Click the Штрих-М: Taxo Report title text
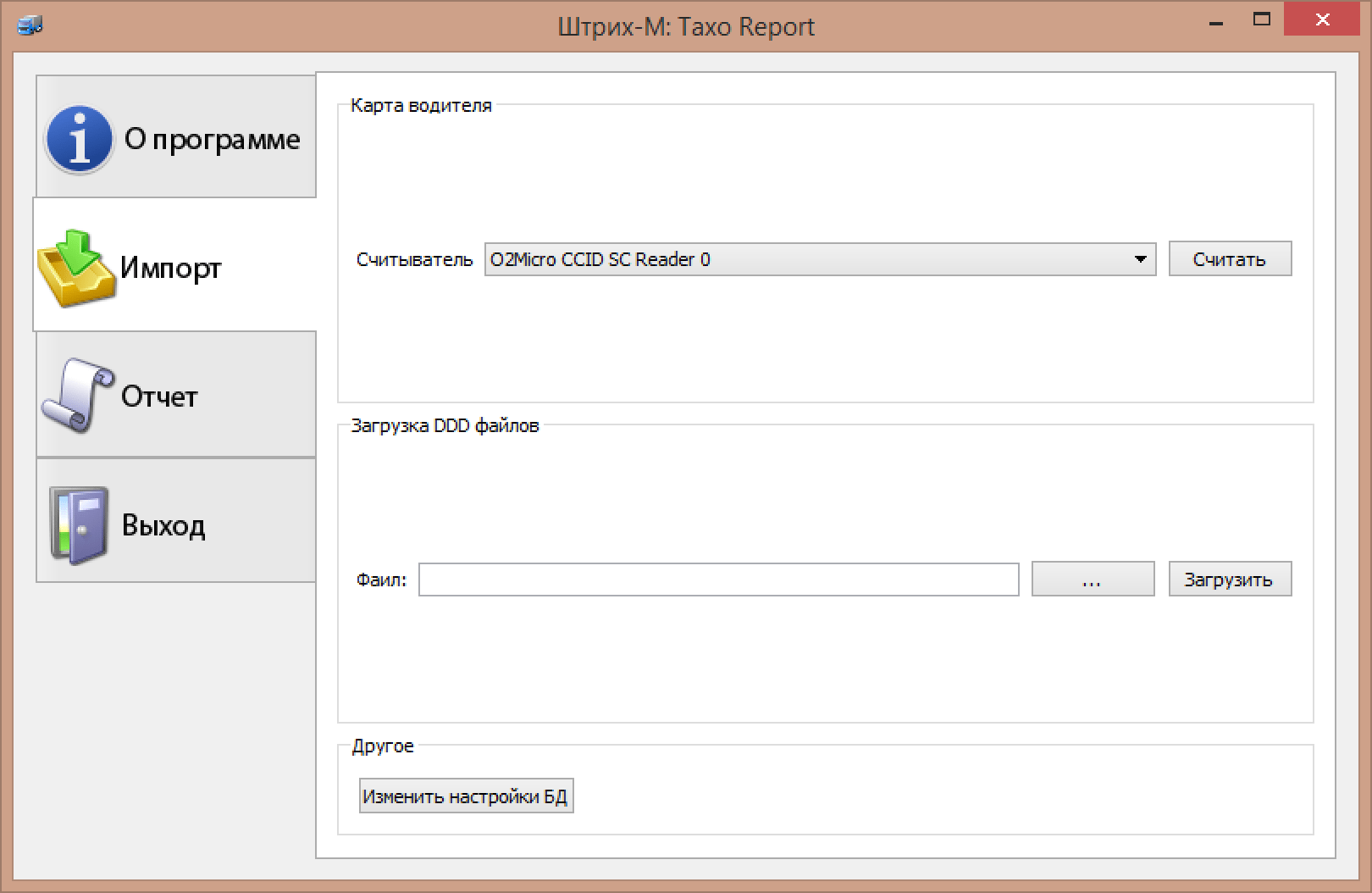 point(686,26)
